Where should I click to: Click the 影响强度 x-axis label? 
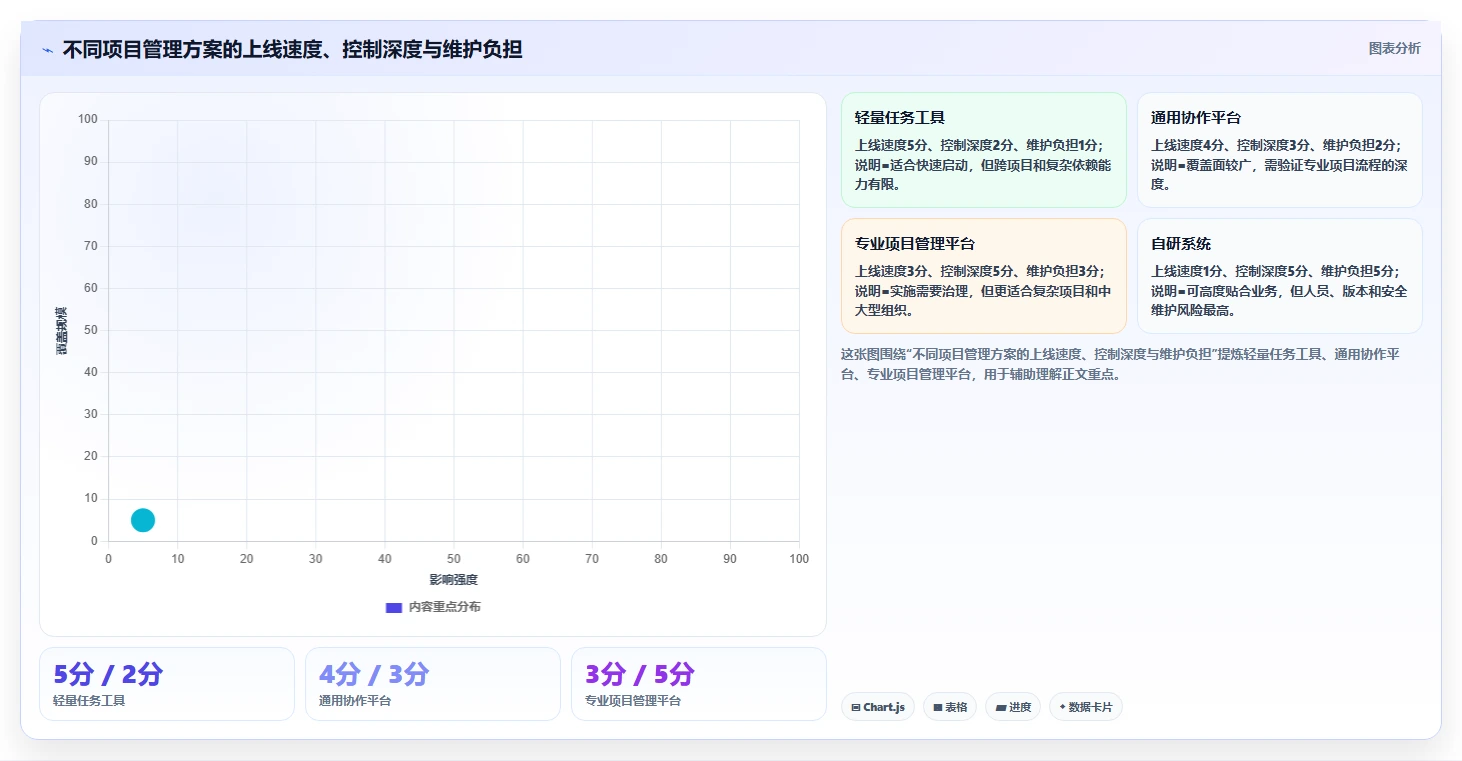pos(454,580)
